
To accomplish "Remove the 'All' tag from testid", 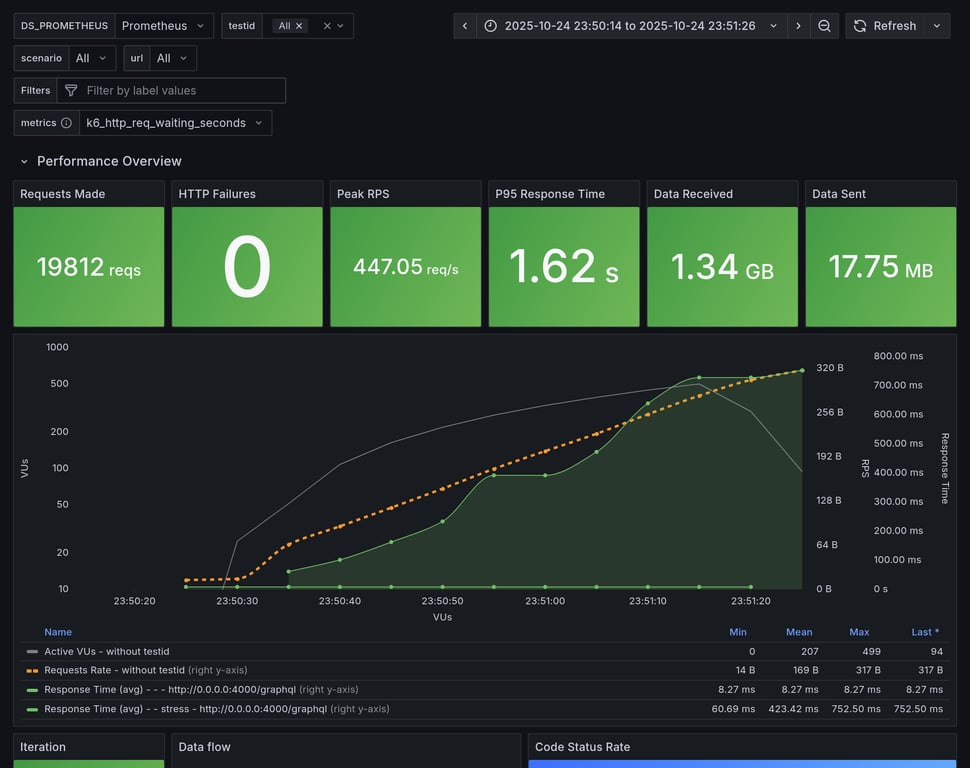I will pos(299,26).
